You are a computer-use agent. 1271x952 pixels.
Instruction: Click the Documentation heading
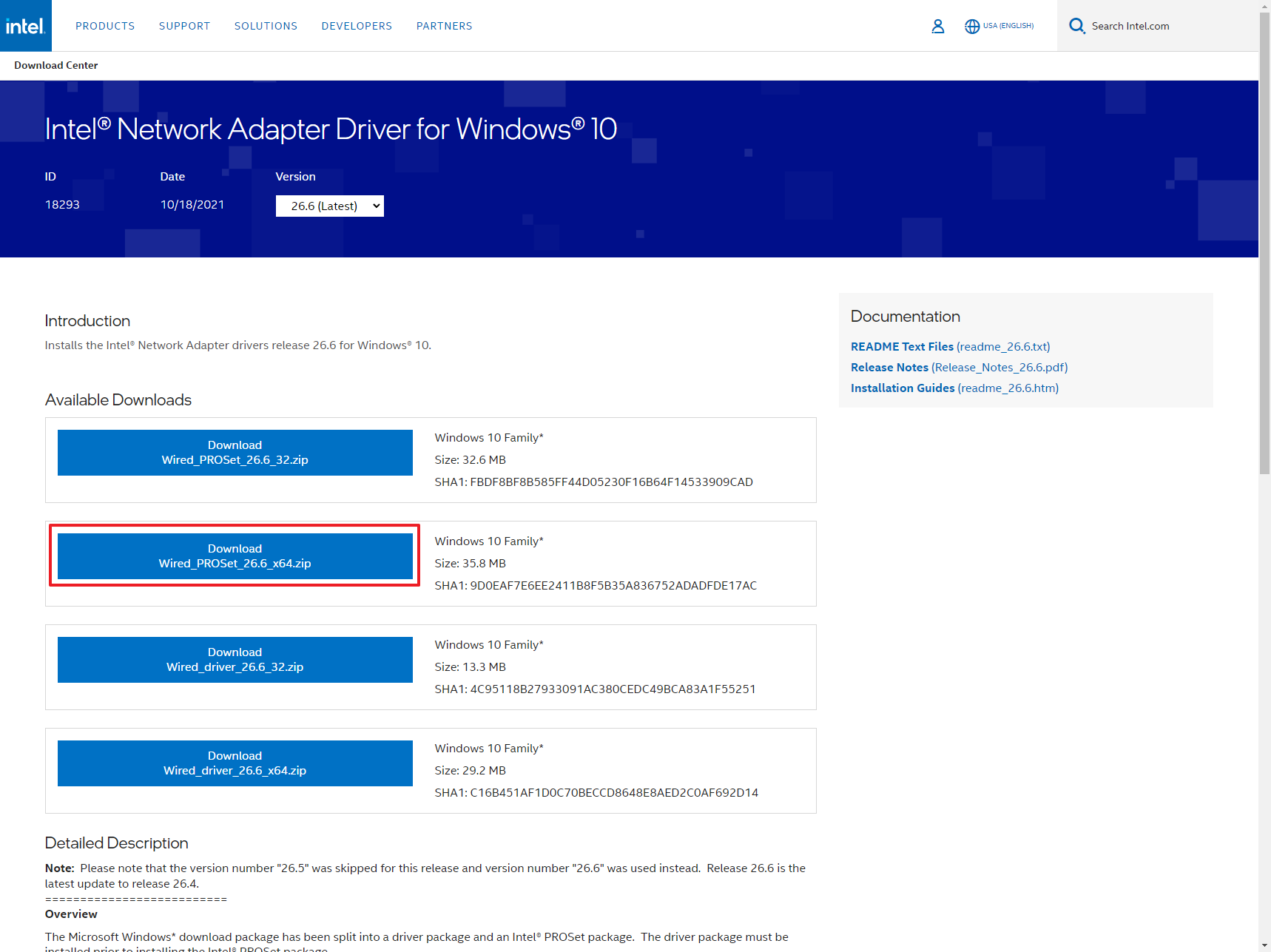[x=906, y=316]
